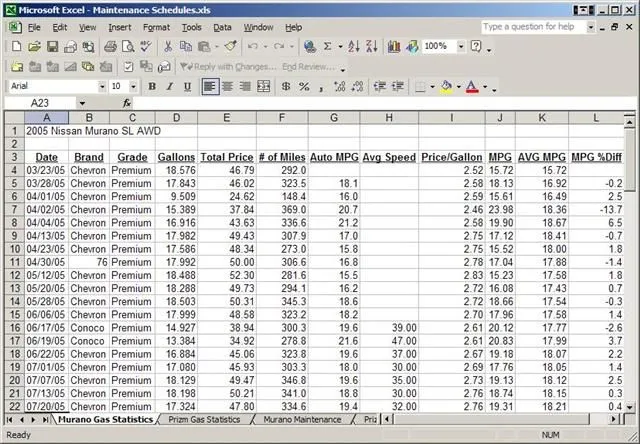Copy the selection using the Copy icon

point(186,47)
